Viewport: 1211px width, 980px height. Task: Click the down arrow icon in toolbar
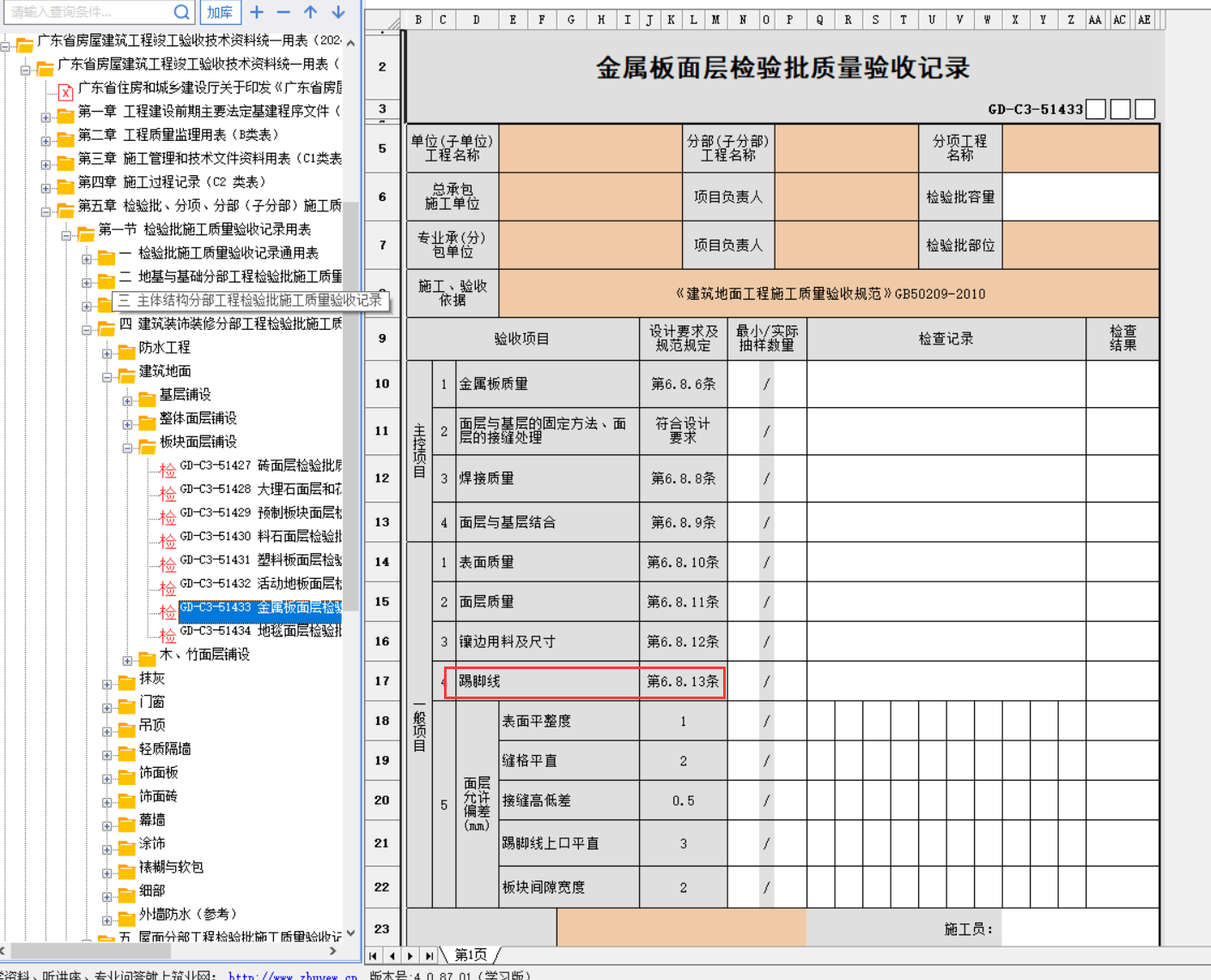(x=338, y=12)
